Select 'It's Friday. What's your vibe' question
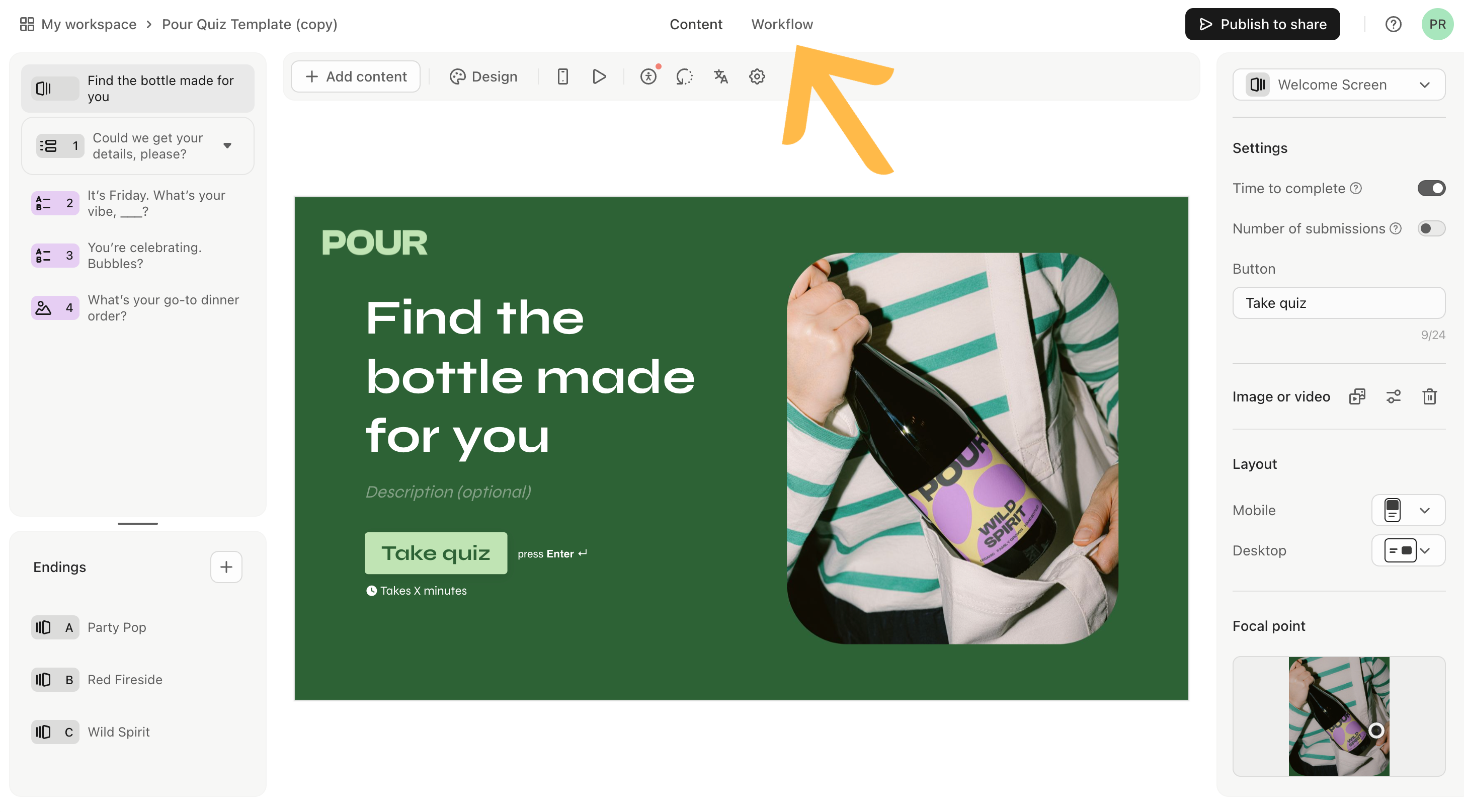The image size is (1464, 812). coord(137,203)
